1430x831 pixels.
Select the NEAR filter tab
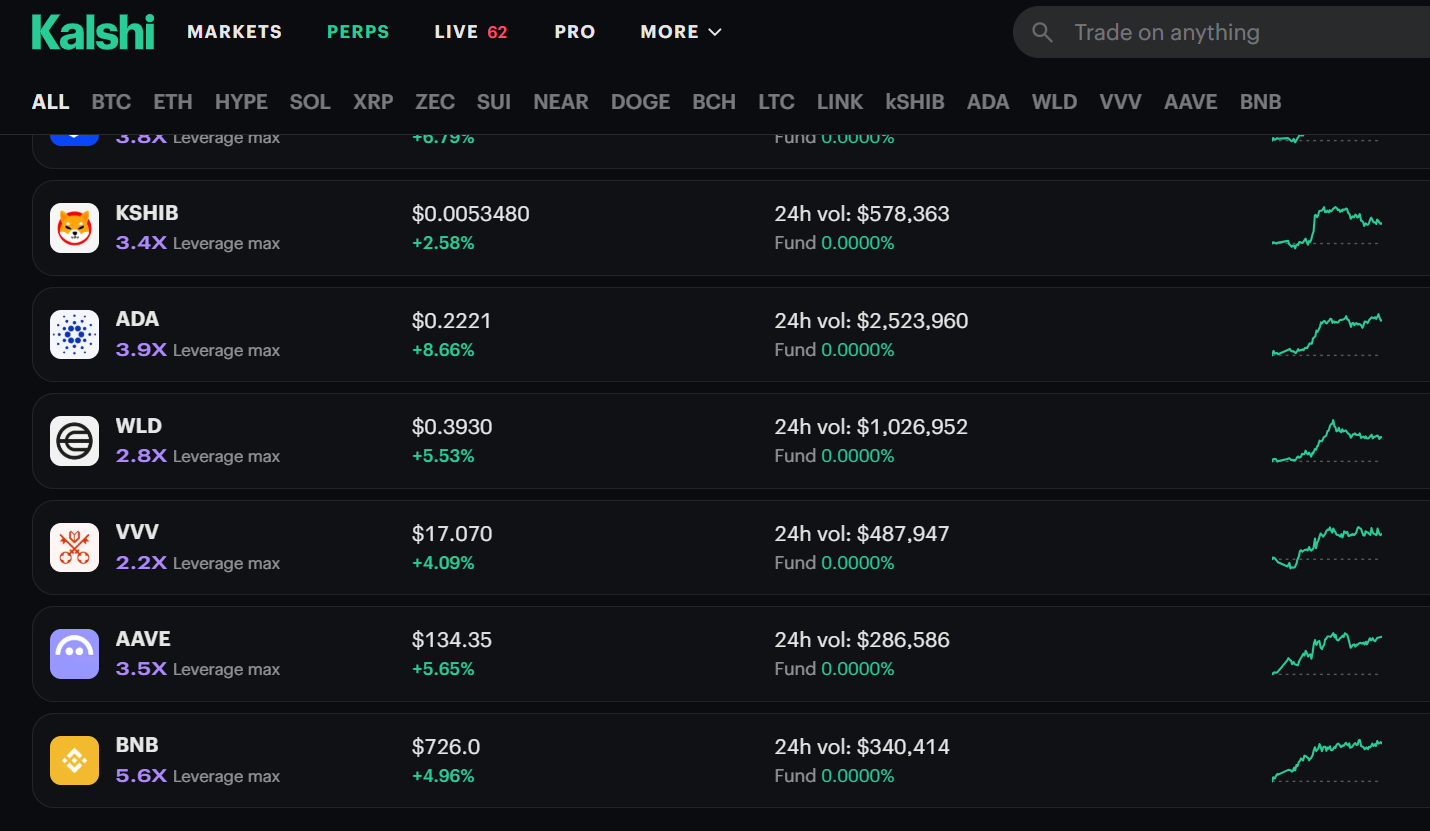coord(561,102)
